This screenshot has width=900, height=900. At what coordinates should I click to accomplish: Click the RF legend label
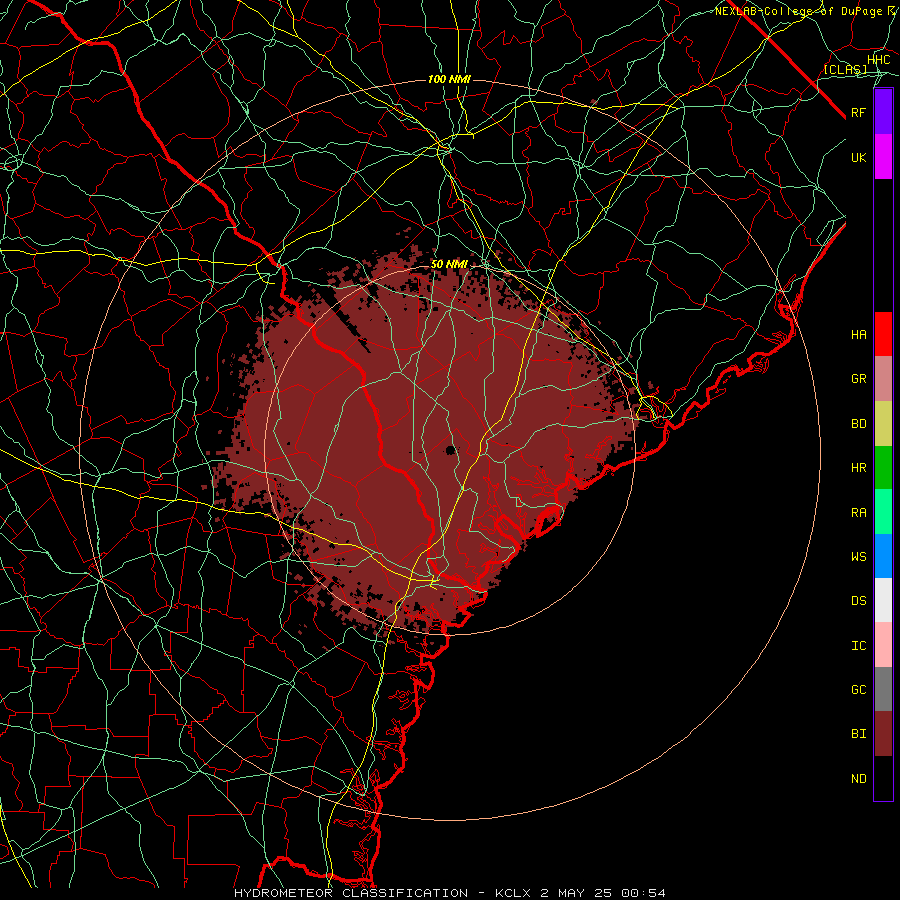point(858,112)
